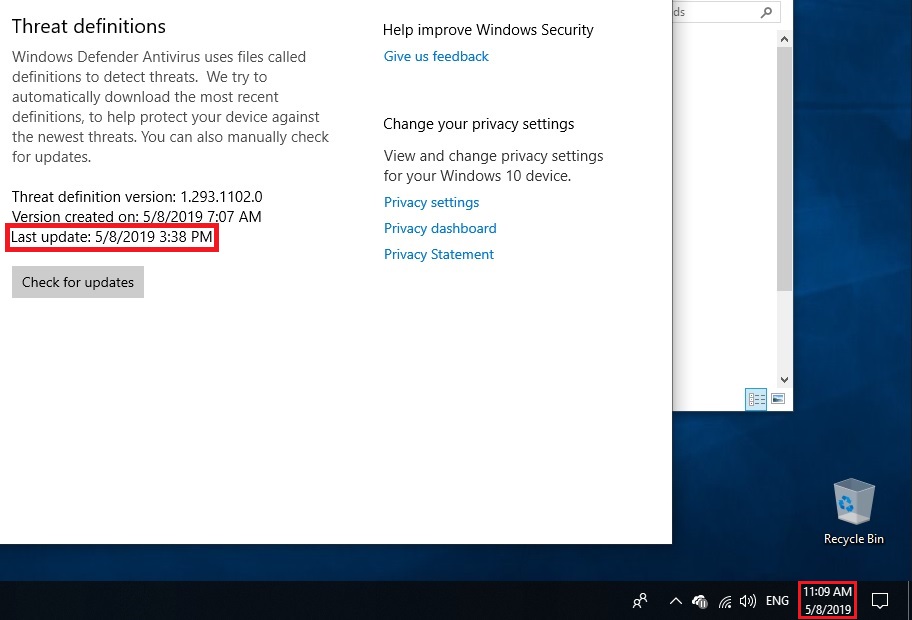Click the search magnifier icon in back window

(x=767, y=12)
